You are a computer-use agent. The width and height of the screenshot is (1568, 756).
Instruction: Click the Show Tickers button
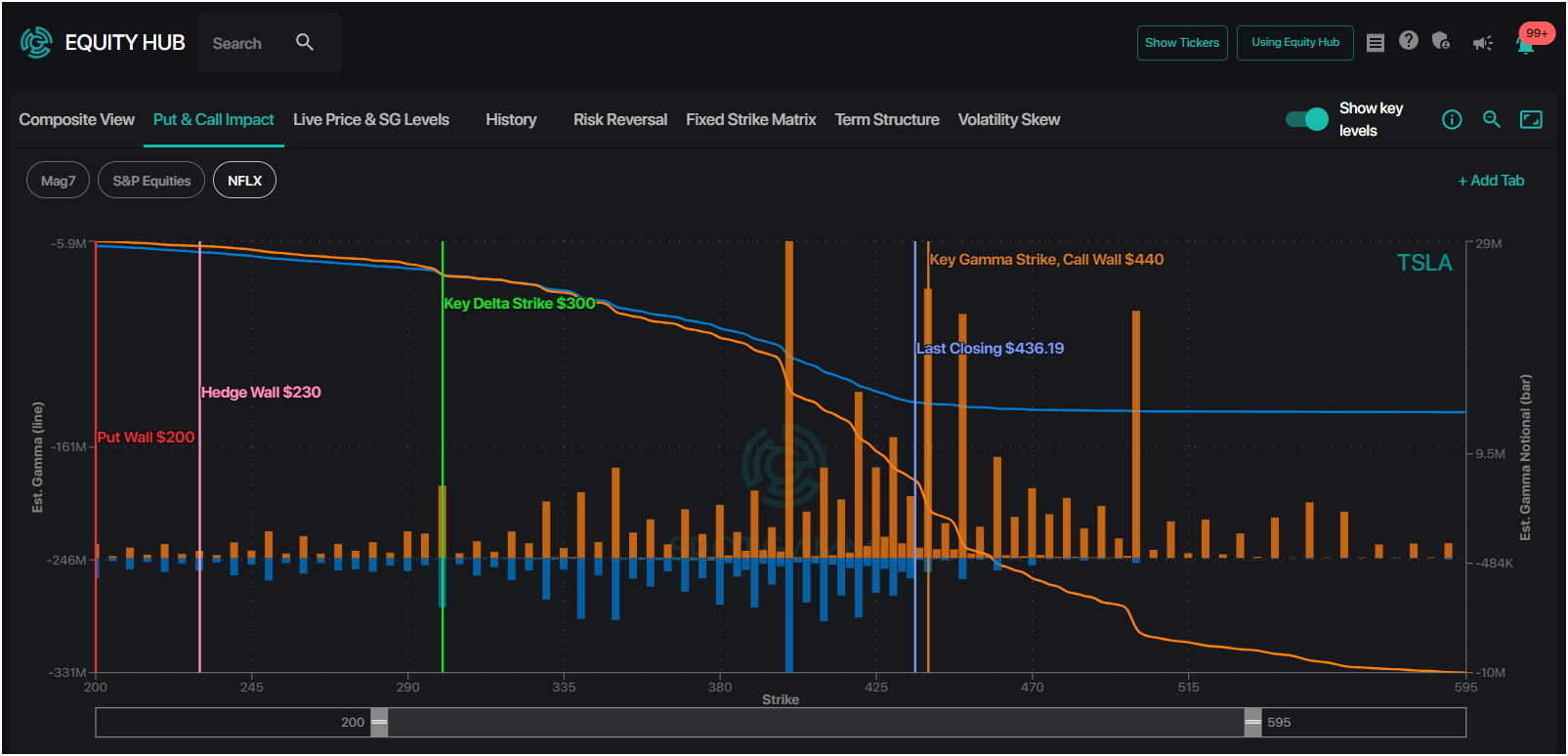1182,42
